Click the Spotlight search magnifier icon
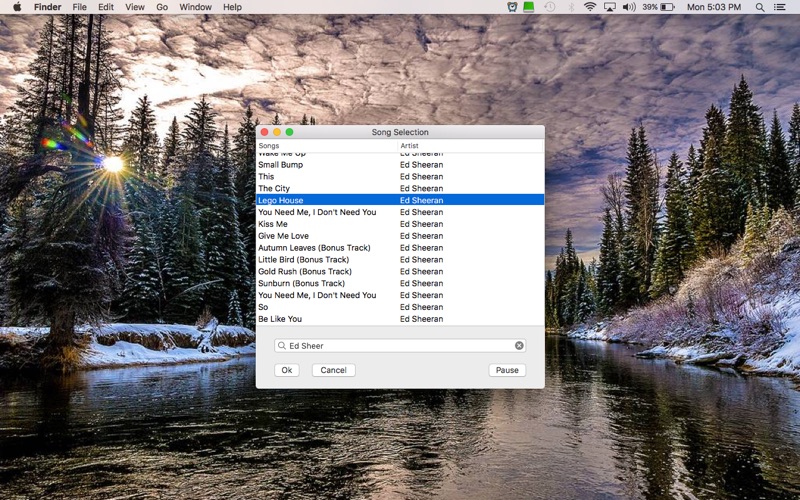This screenshot has width=800, height=500. point(760,7)
